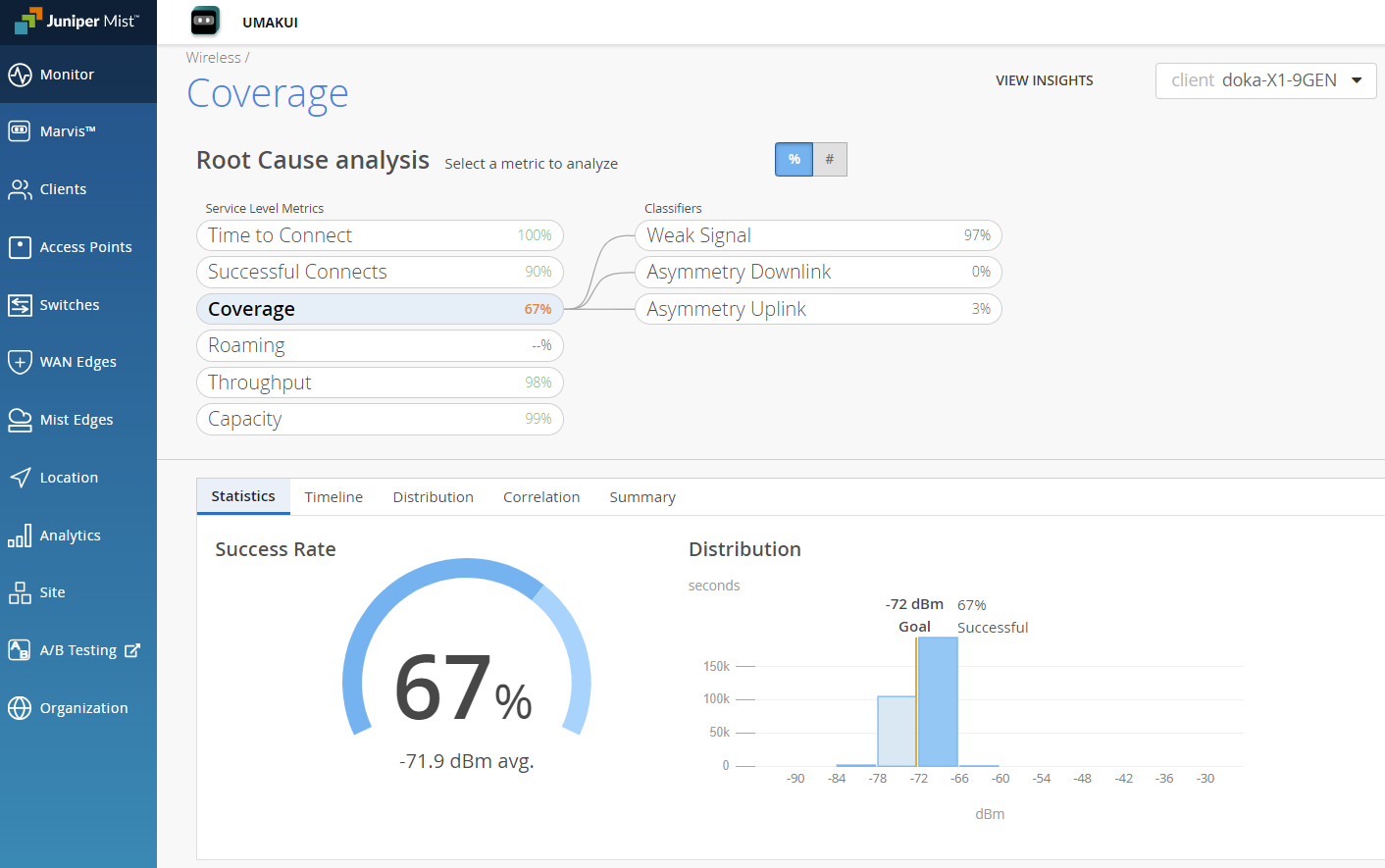The height and width of the screenshot is (868, 1385).
Task: Open the Access Points icon
Action: coord(20,247)
